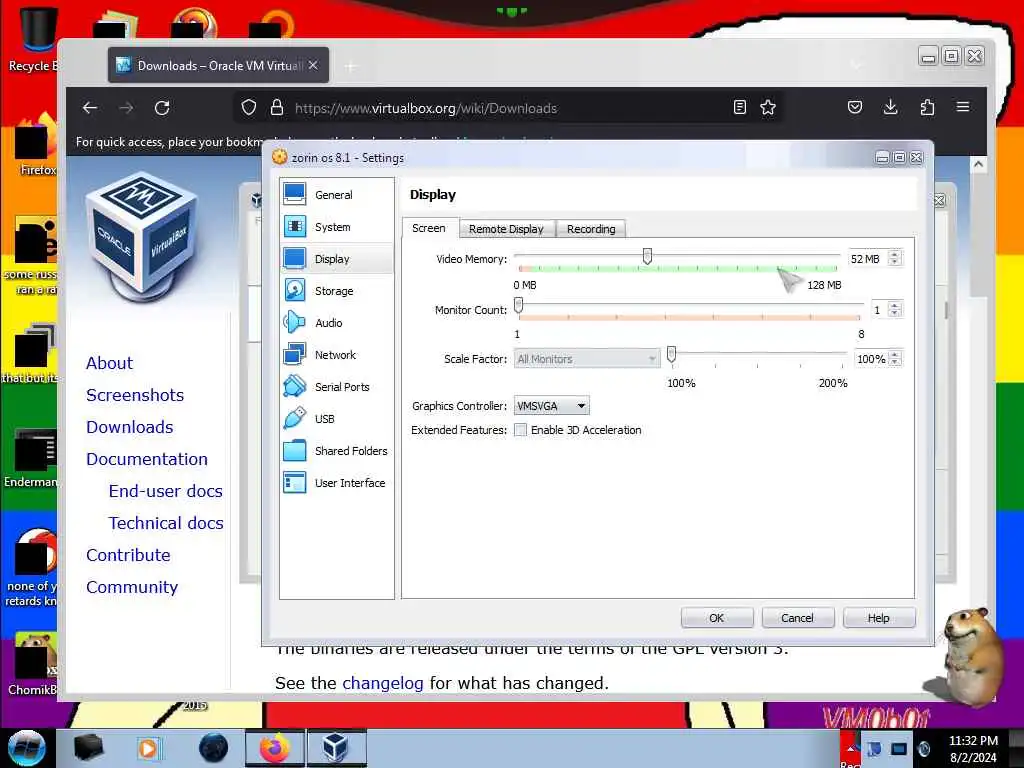Open the Storage settings category
Viewport: 1024px width, 768px height.
[336, 291]
